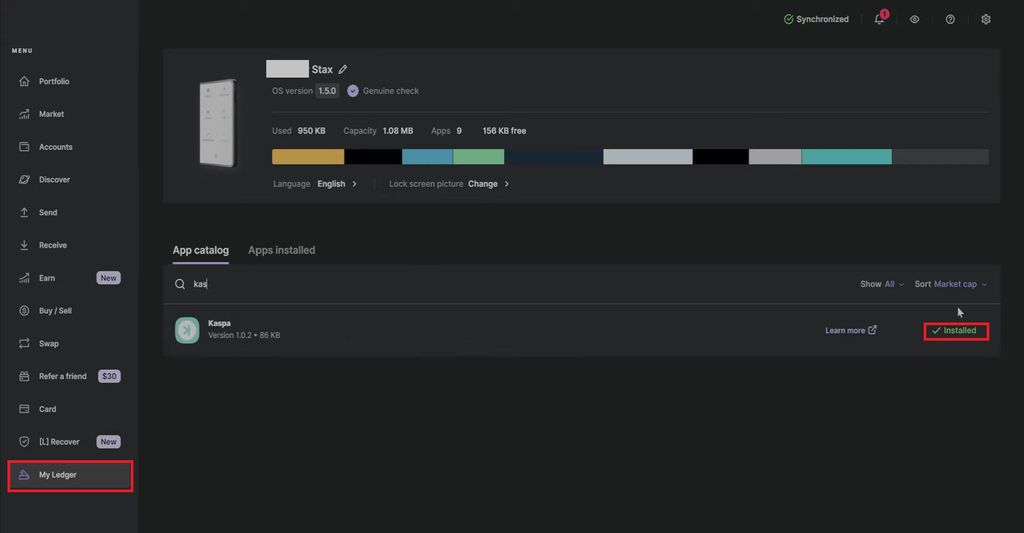Click the Discover planet icon
This screenshot has height=533, width=1024.
[24, 180]
